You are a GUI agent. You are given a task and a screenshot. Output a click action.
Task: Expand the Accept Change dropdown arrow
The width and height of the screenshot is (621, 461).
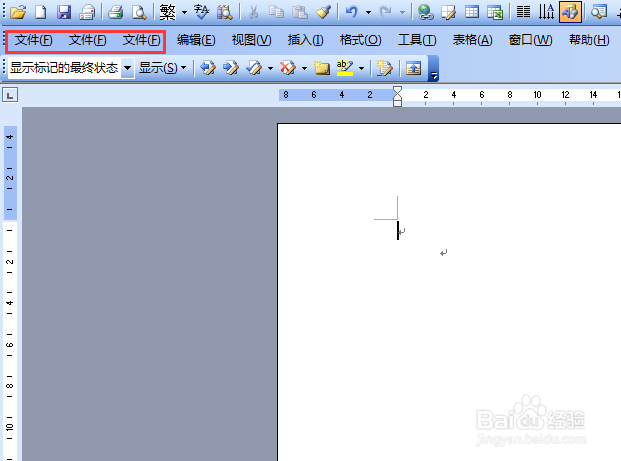pyautogui.click(x=270, y=68)
